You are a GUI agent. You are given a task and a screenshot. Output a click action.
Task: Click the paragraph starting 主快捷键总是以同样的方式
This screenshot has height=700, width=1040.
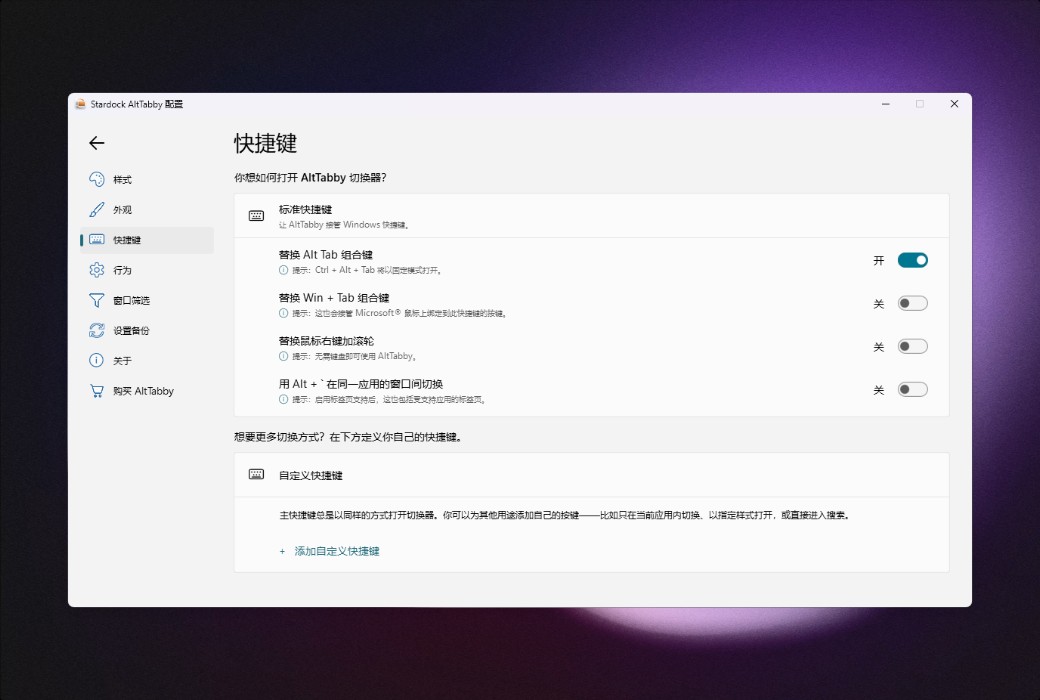point(564,515)
